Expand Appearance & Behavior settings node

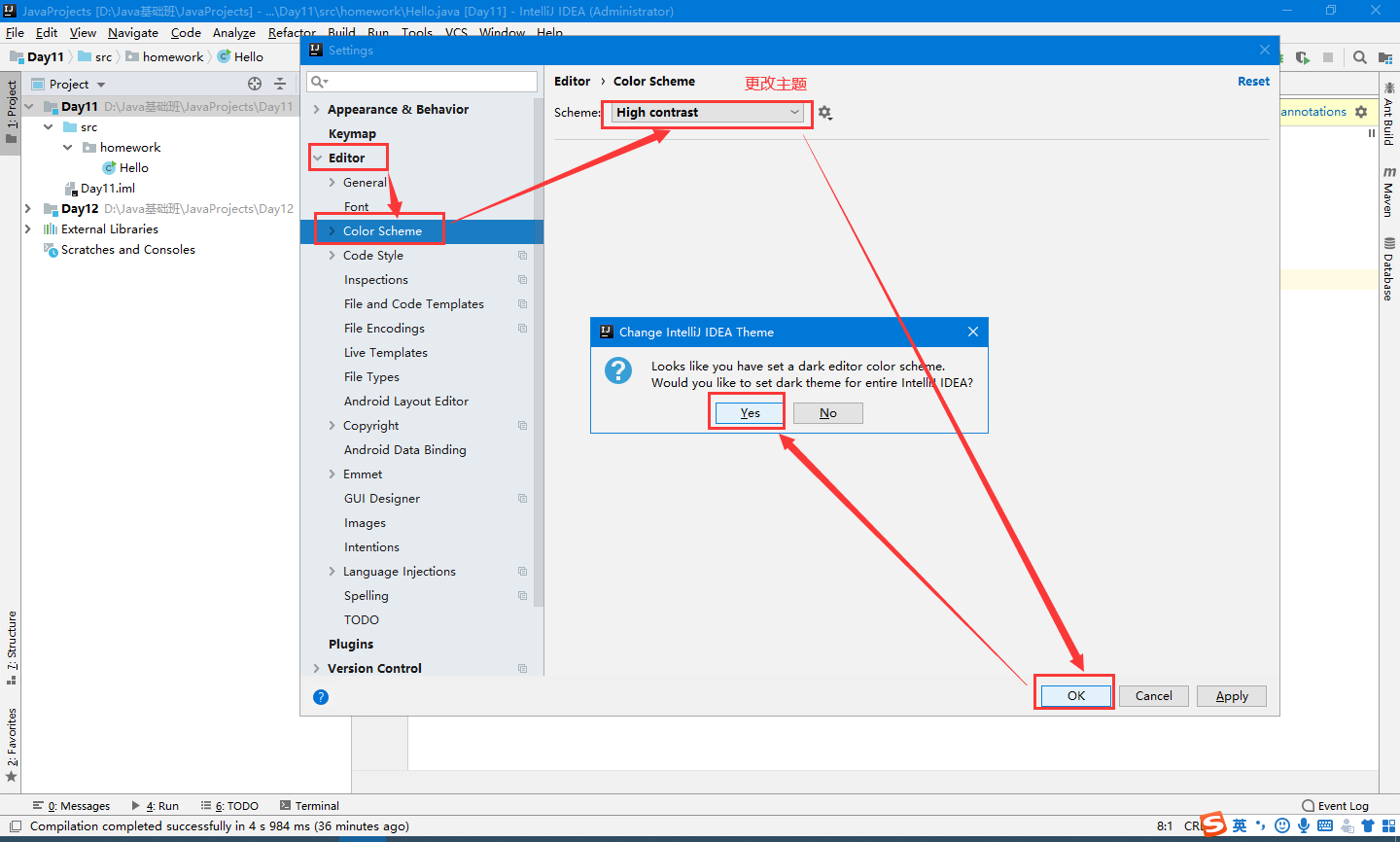(x=317, y=110)
